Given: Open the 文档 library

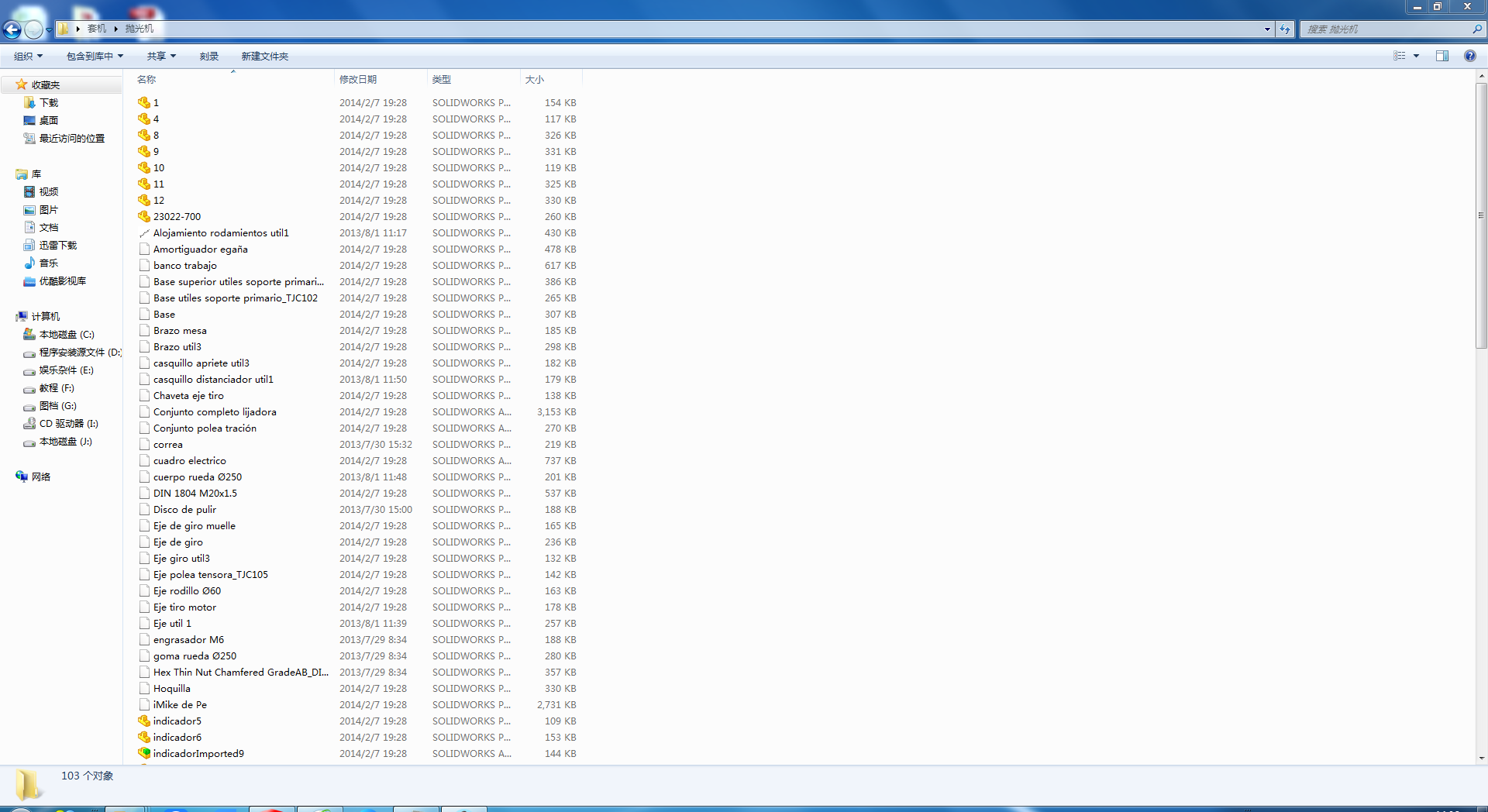Looking at the screenshot, I should (x=49, y=227).
